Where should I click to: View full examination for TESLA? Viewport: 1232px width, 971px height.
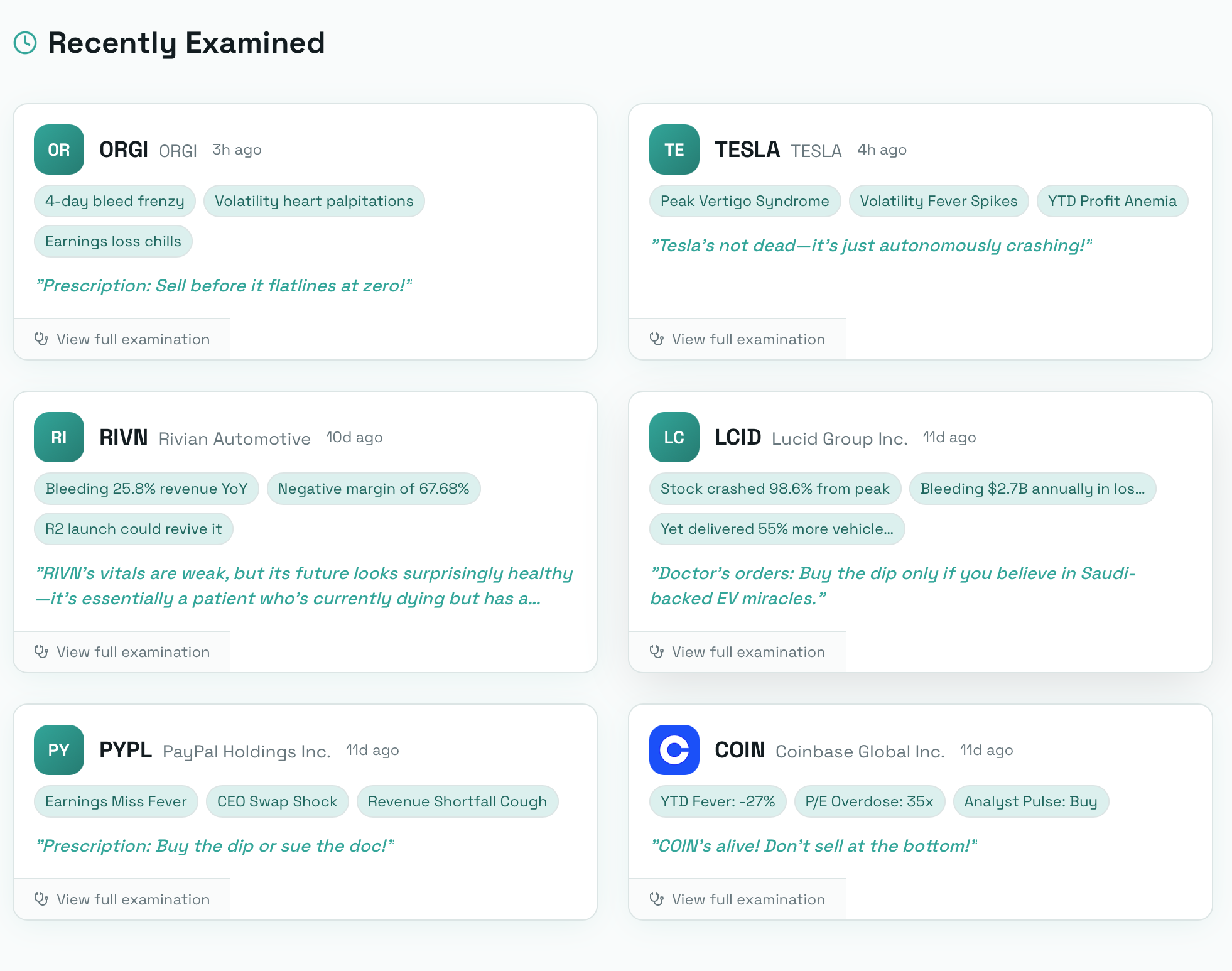coord(748,339)
